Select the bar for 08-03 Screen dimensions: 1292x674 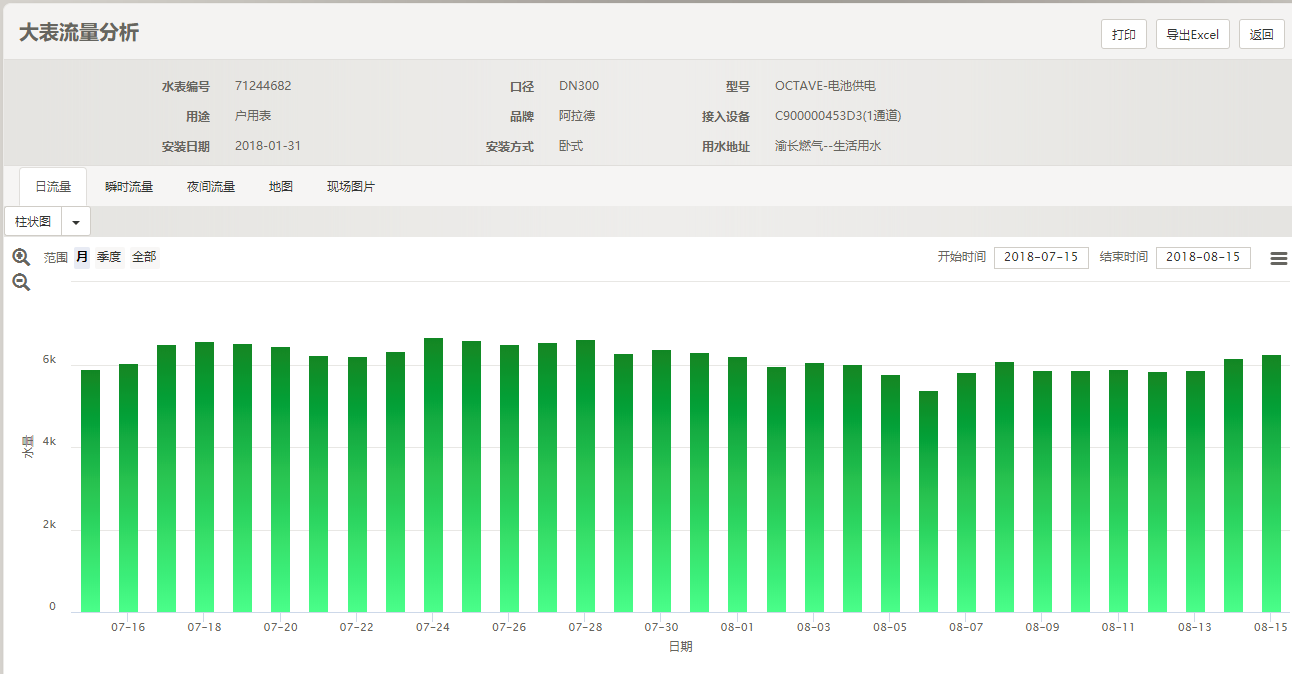(x=814, y=488)
